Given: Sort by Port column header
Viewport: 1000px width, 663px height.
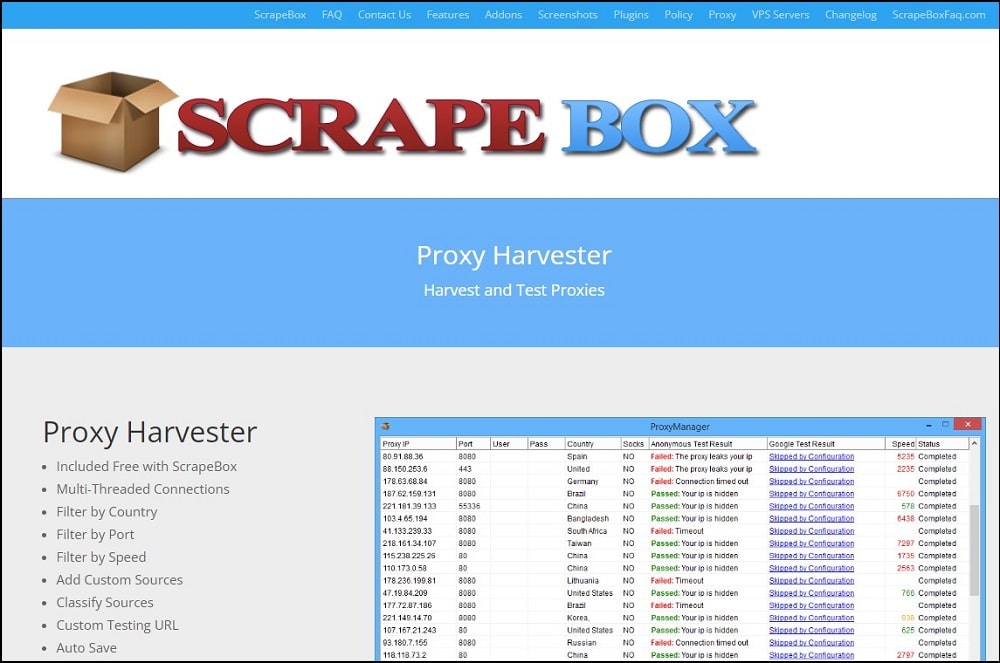Looking at the screenshot, I should (x=473, y=444).
